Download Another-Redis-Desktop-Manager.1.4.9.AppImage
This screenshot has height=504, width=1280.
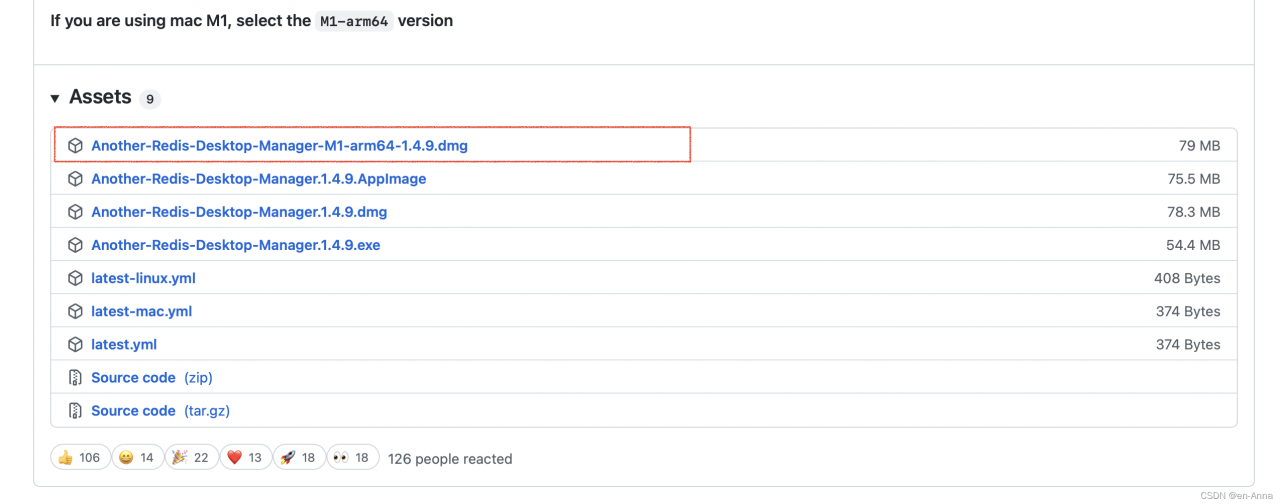point(258,179)
